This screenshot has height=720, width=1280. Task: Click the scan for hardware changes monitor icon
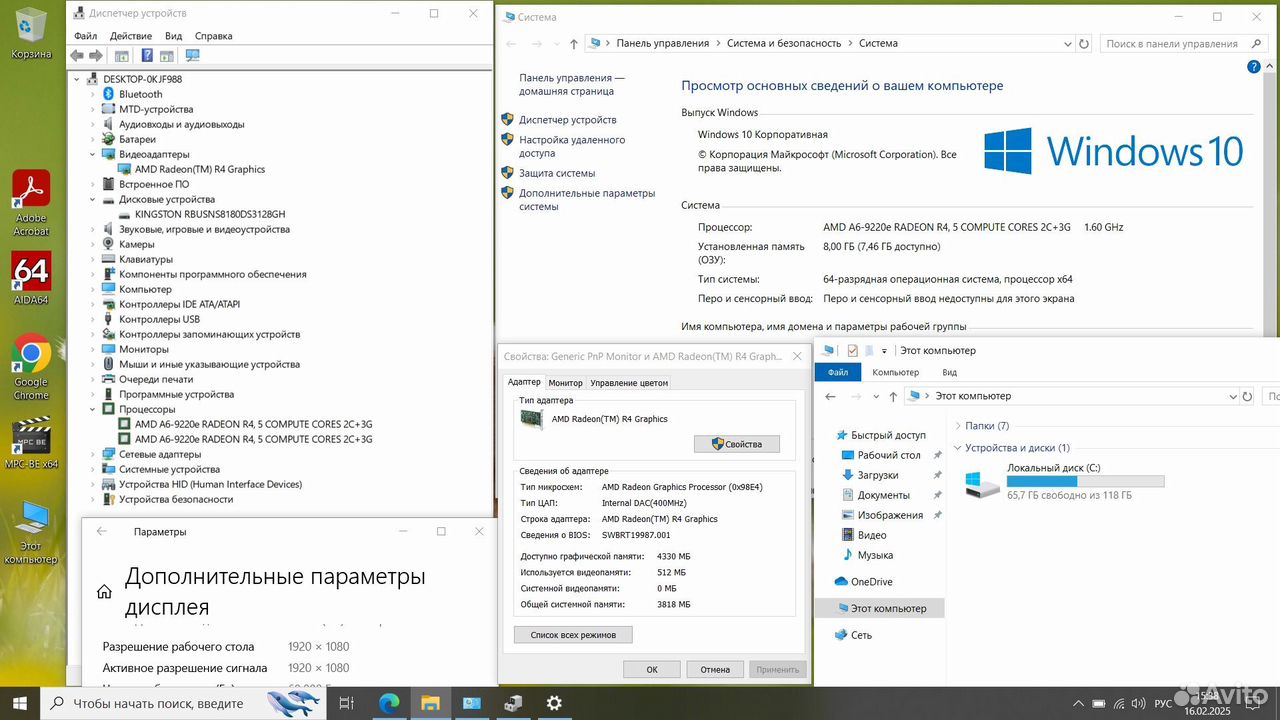tap(192, 56)
